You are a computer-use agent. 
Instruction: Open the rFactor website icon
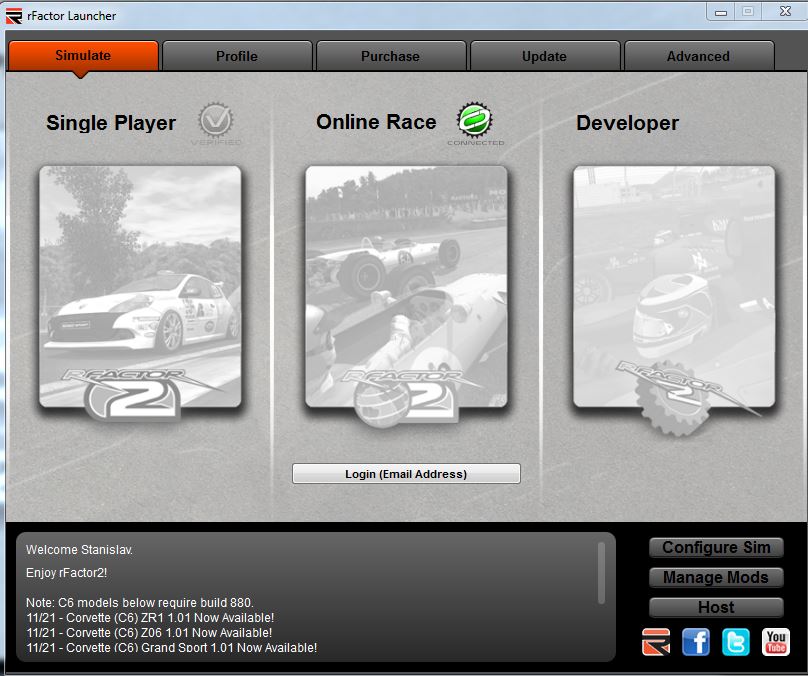point(656,642)
